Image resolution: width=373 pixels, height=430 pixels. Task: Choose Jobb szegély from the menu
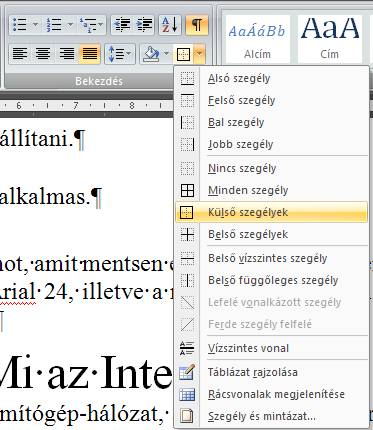pos(271,145)
